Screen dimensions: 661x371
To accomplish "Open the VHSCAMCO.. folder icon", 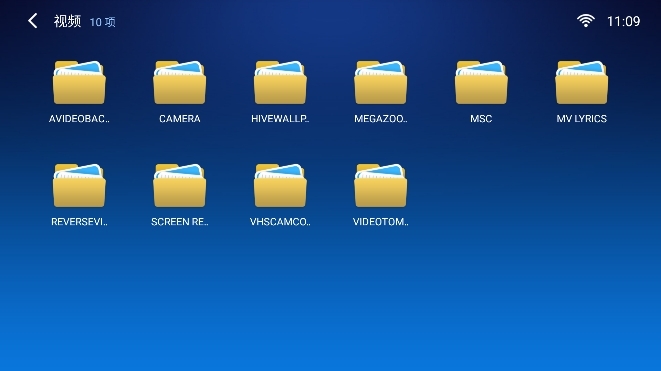I will pos(280,186).
